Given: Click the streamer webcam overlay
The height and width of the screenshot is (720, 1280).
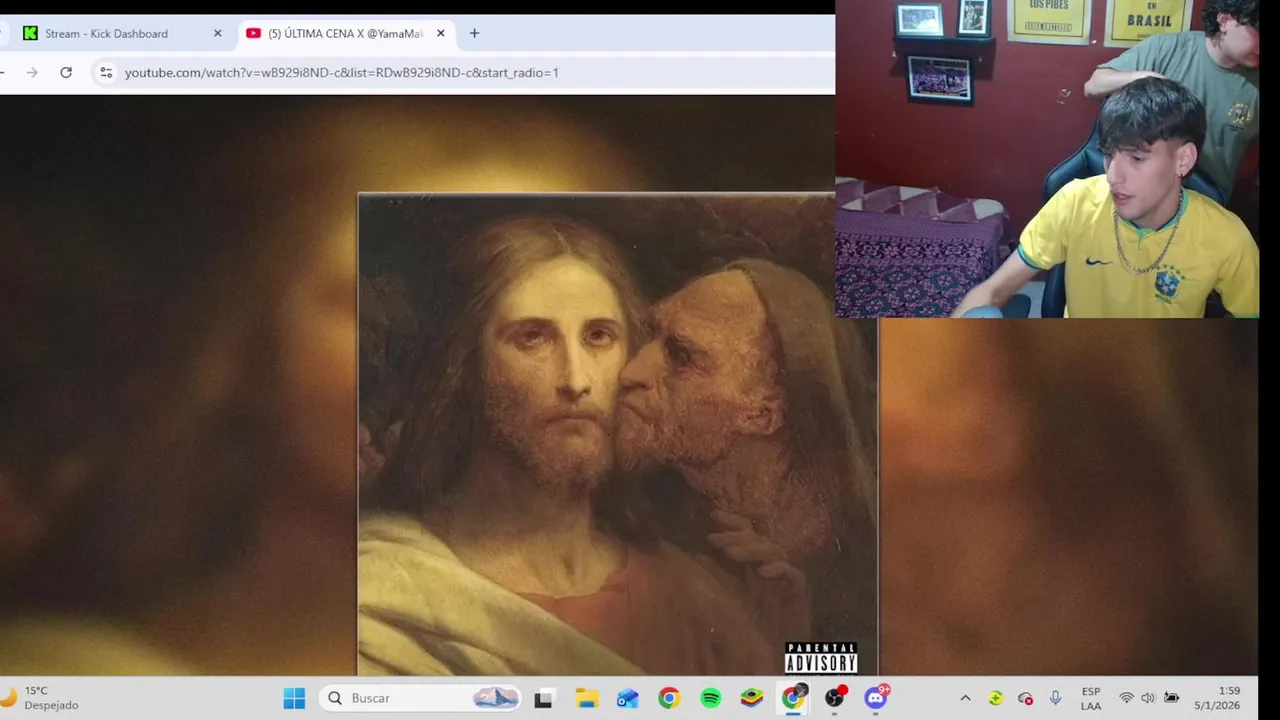Looking at the screenshot, I should pyautogui.click(x=1047, y=159).
